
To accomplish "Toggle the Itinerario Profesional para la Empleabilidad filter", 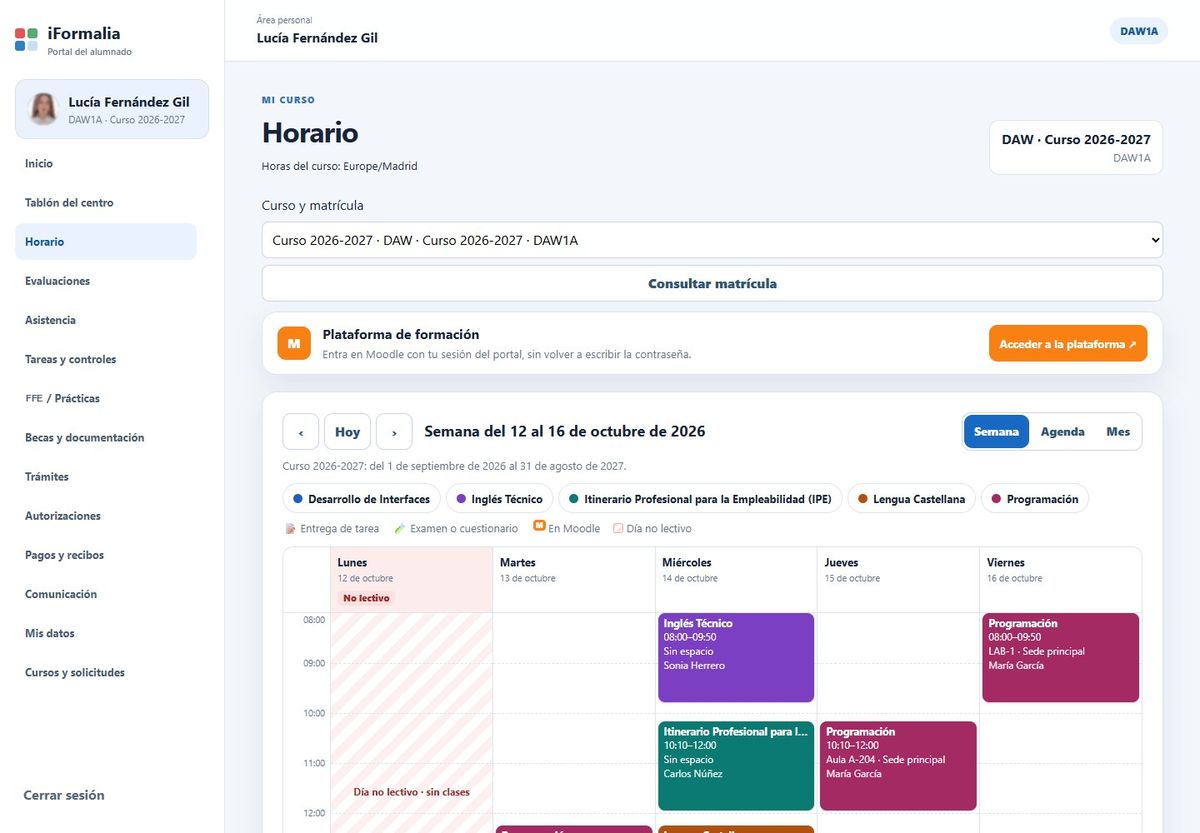I will (x=700, y=499).
